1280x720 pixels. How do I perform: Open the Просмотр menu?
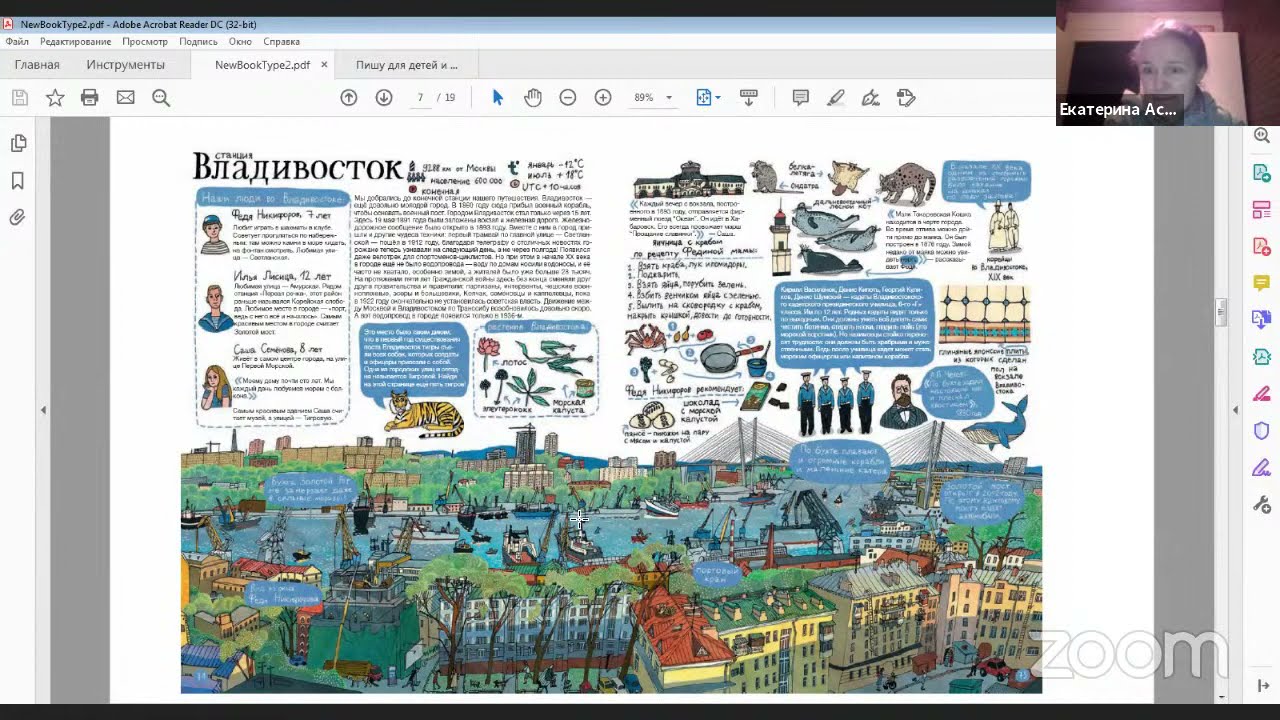click(145, 42)
